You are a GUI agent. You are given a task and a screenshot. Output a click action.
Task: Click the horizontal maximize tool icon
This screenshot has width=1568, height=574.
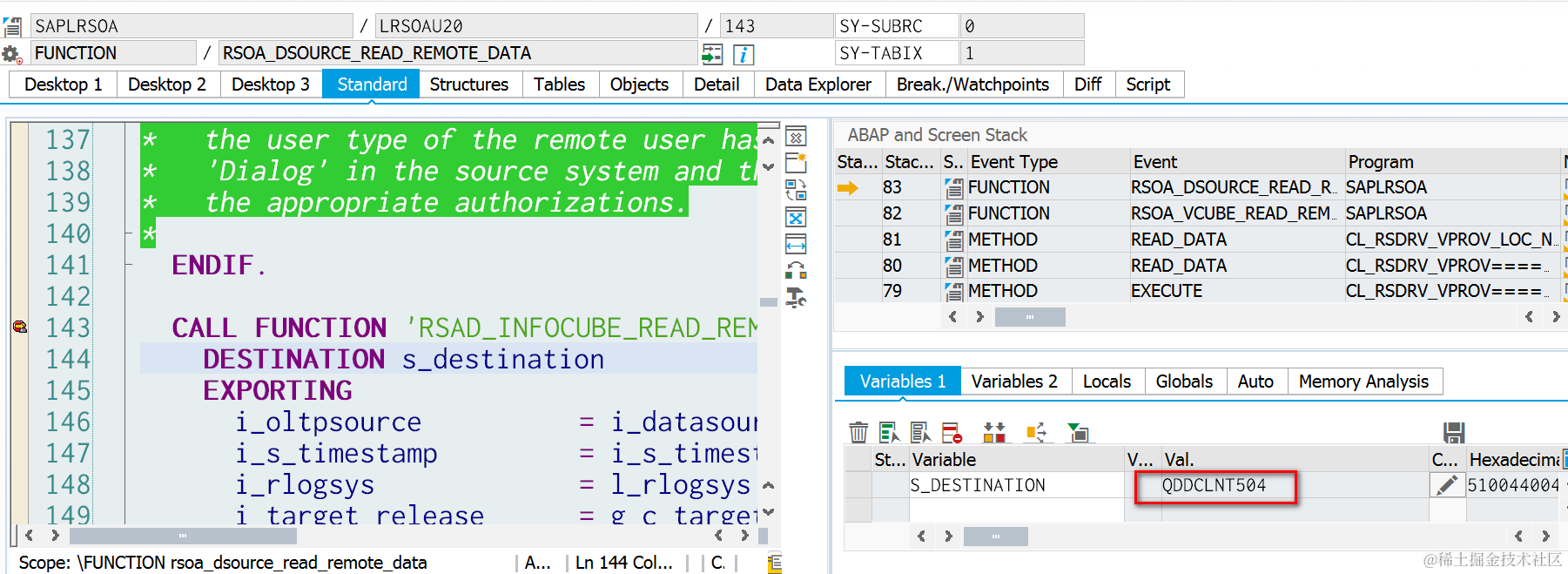[796, 244]
